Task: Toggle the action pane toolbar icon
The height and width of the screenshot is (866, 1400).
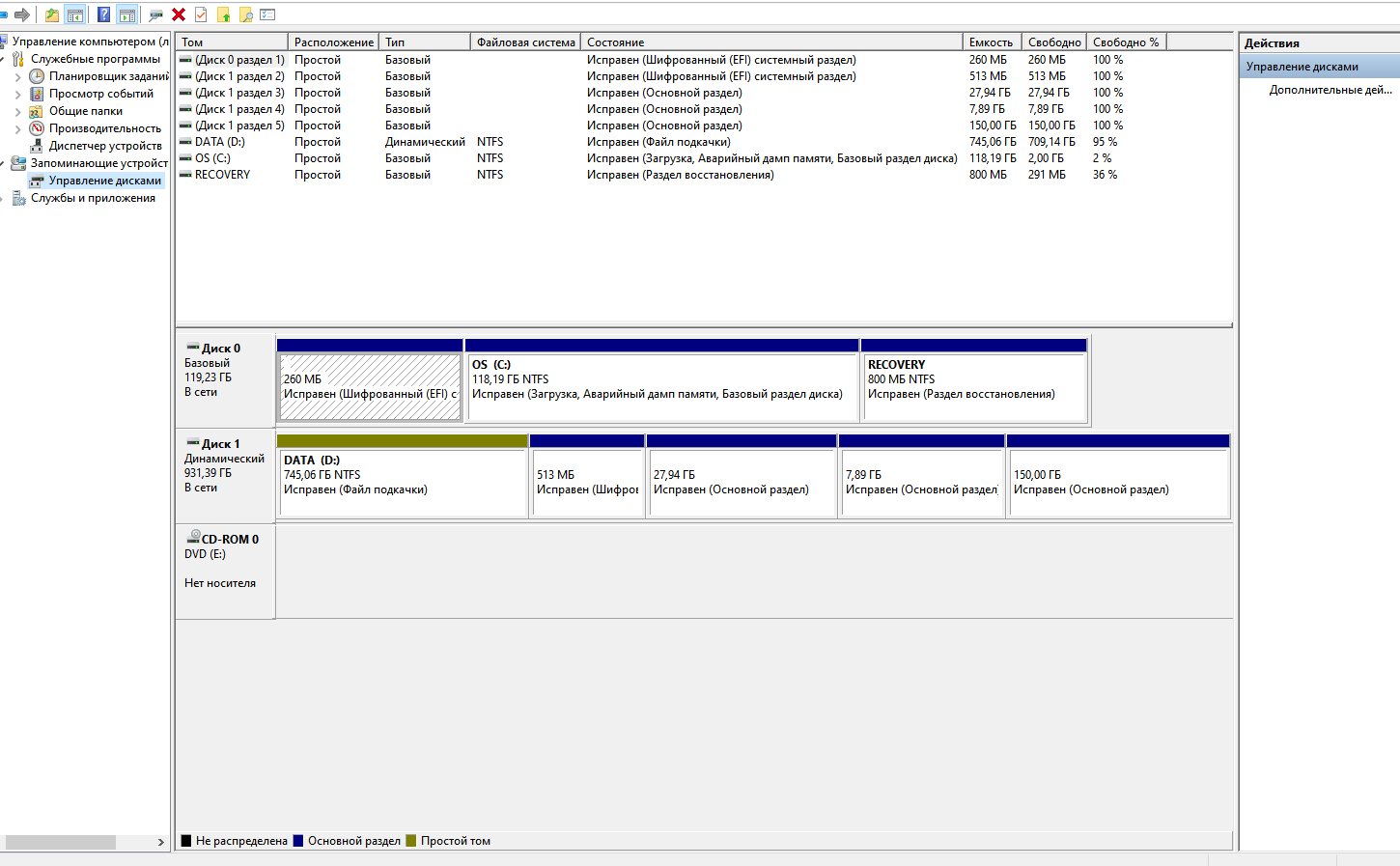Action: (126, 14)
